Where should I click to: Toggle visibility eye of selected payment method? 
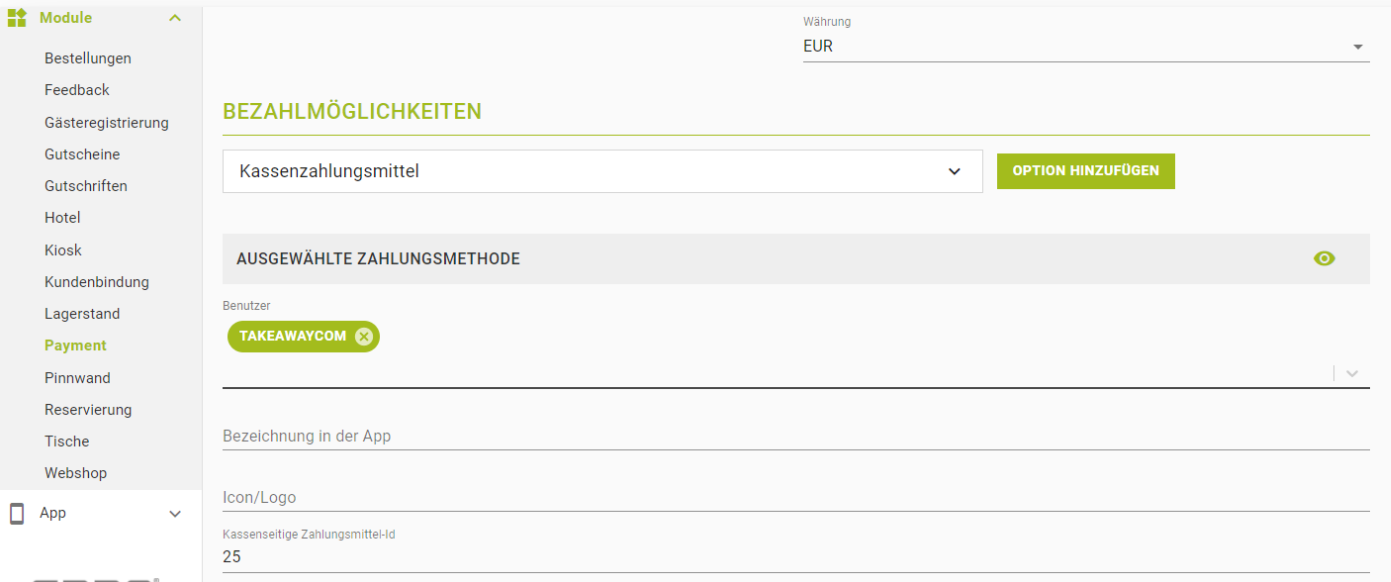[x=1324, y=259]
